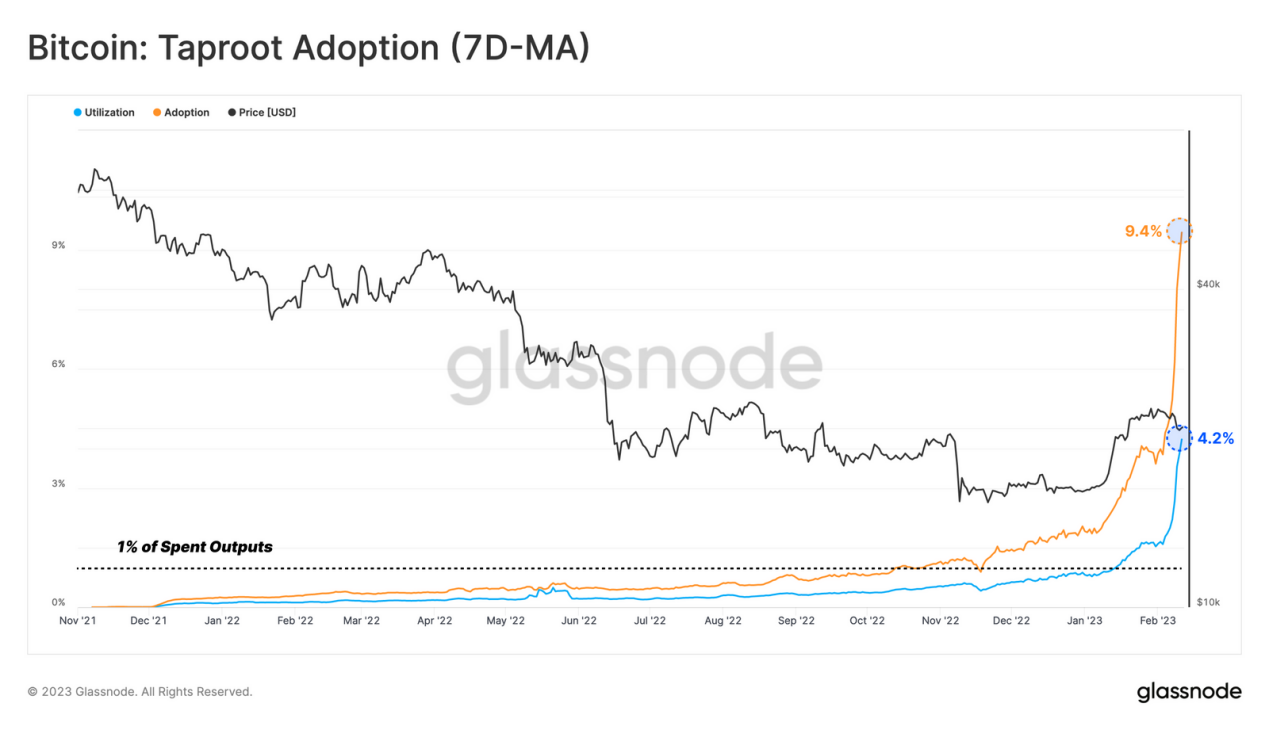Click the Feb '23 x-axis label
The height and width of the screenshot is (730, 1269).
(x=1157, y=621)
